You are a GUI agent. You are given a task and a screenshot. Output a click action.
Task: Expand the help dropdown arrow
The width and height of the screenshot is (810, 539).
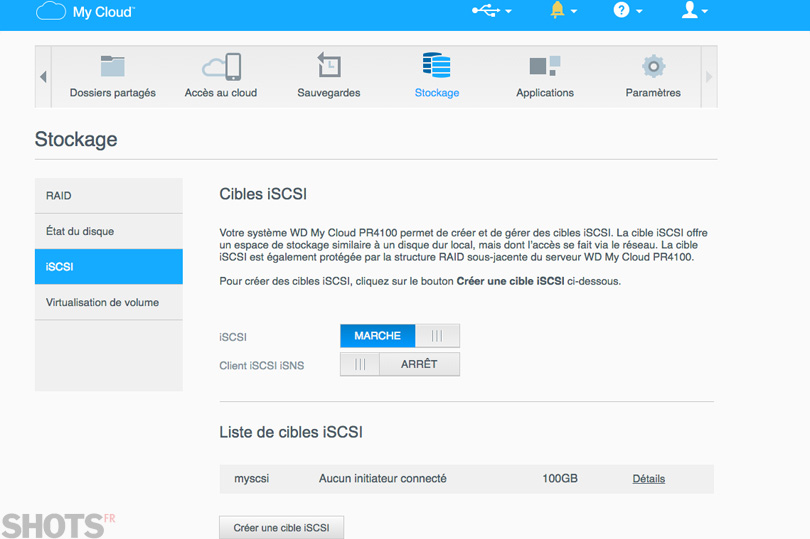click(639, 11)
